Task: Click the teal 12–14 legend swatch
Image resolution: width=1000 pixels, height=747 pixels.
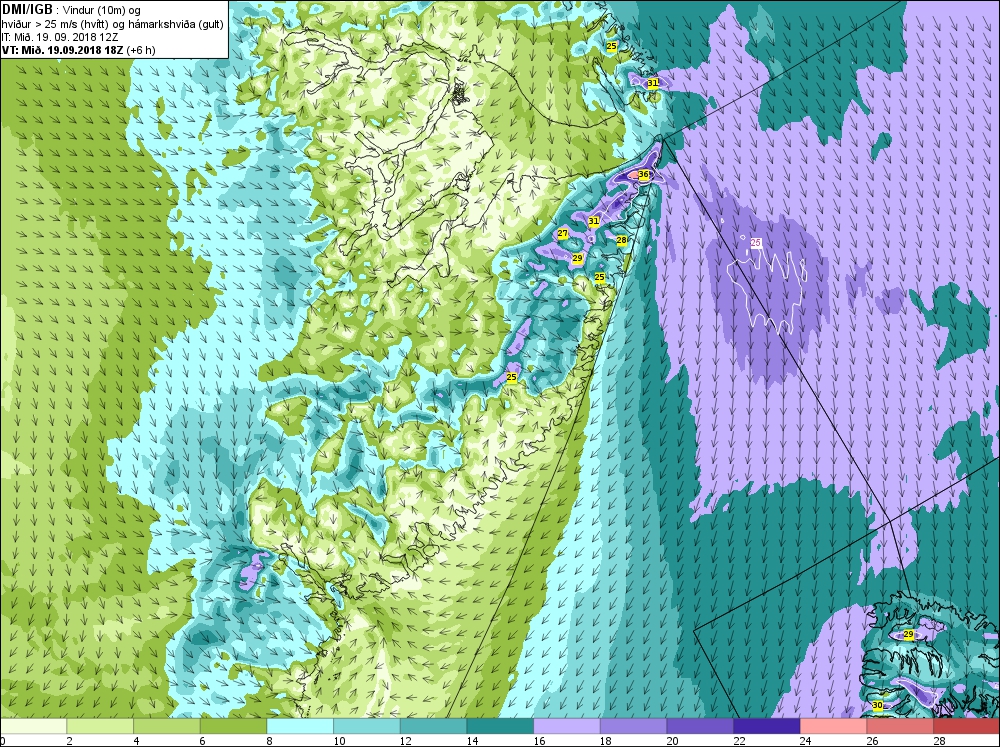Action: (433, 726)
